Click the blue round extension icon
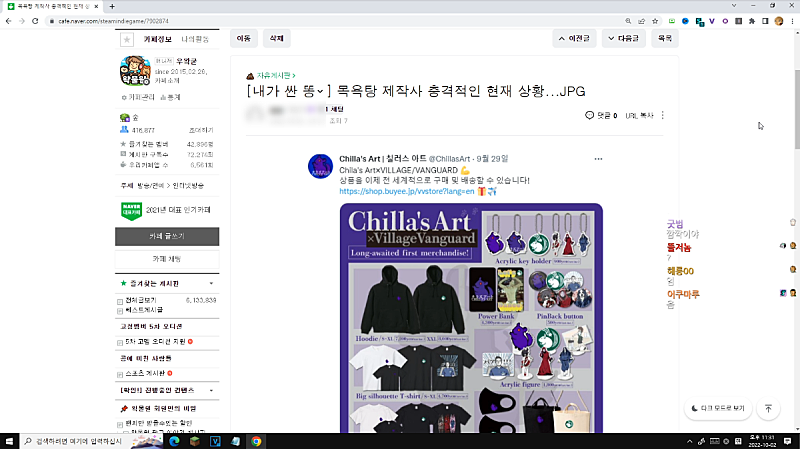The image size is (800, 449). [685, 21]
